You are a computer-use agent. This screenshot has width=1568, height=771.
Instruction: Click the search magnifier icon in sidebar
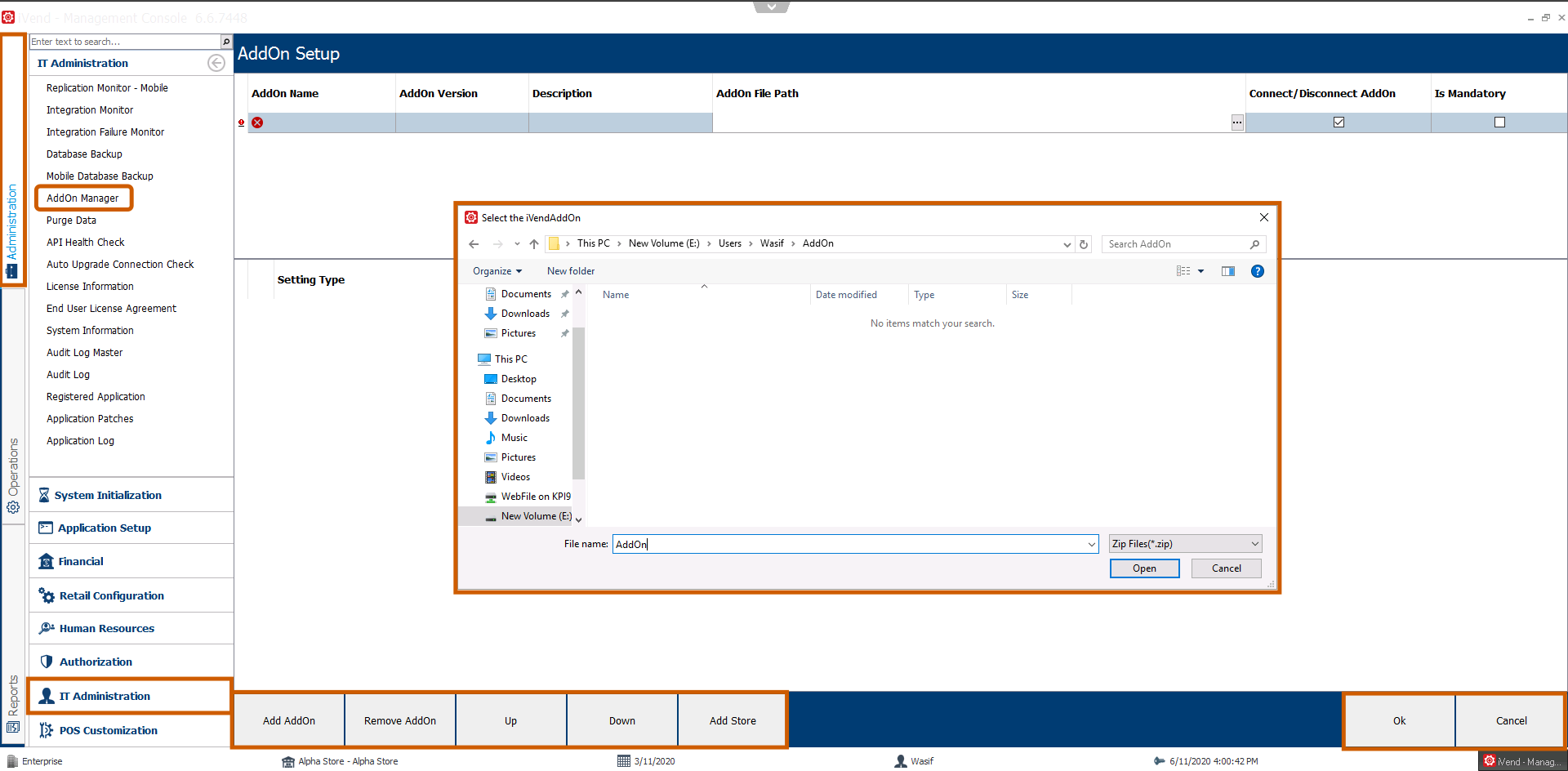[x=226, y=42]
